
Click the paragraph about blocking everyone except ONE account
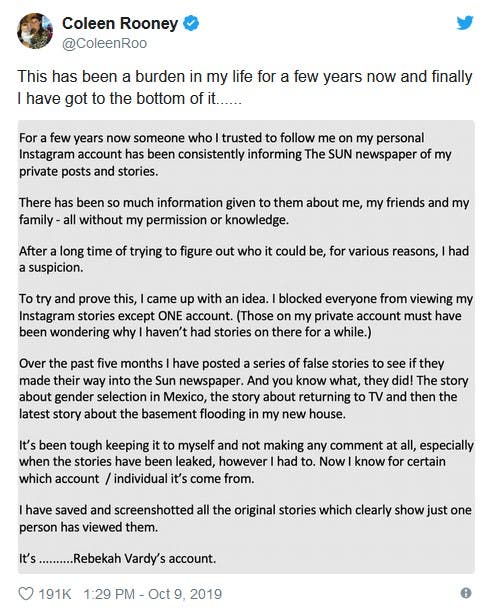pyautogui.click(x=246, y=315)
